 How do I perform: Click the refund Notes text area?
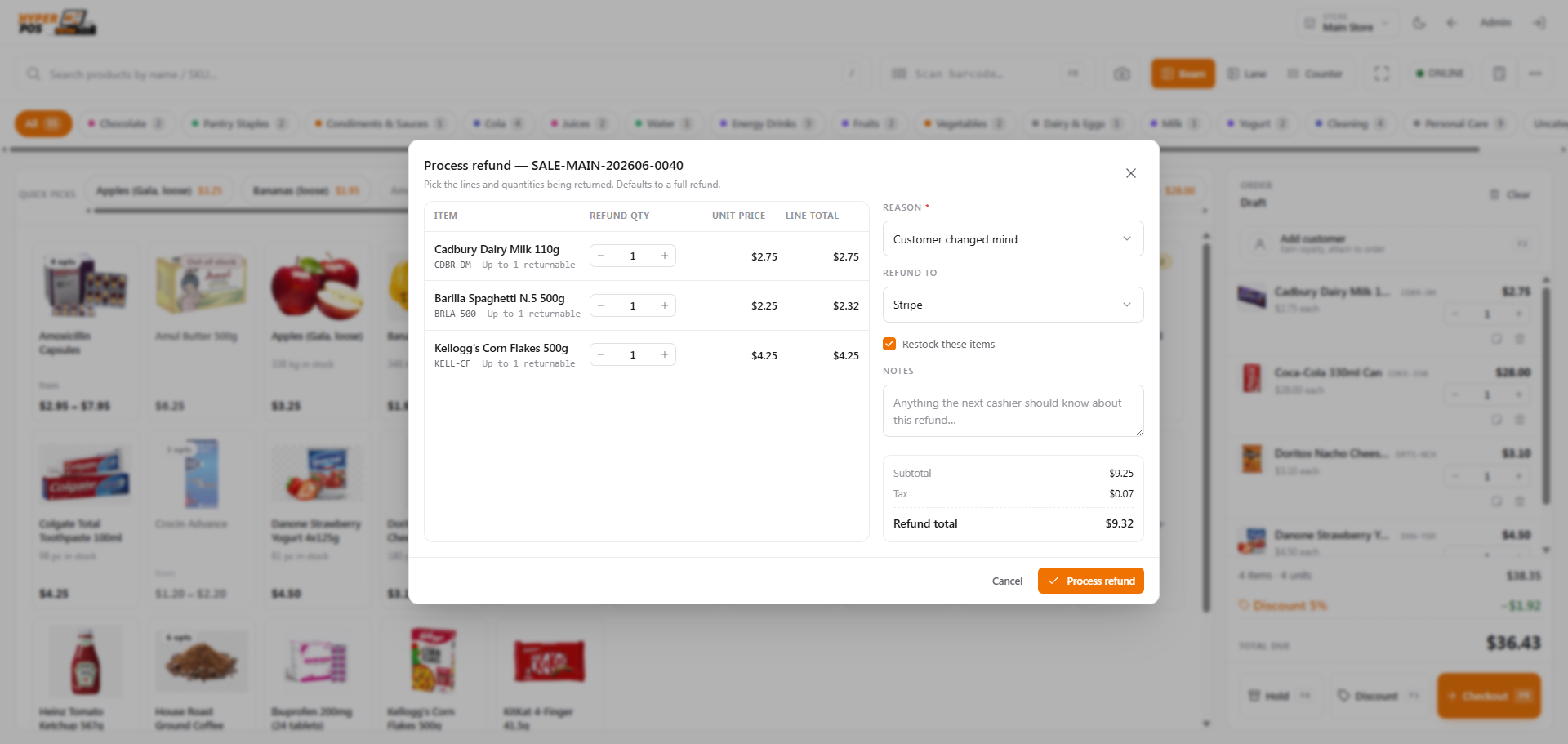coord(1013,411)
